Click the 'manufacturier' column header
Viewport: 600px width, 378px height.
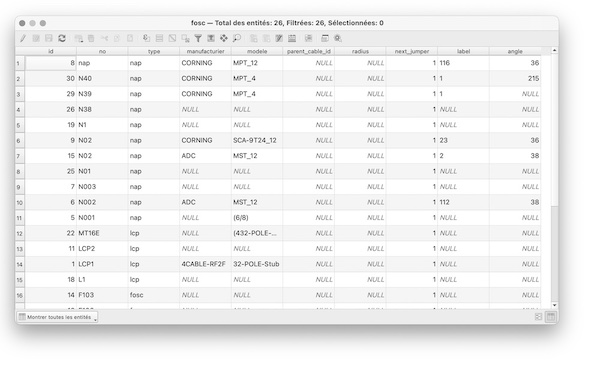[x=205, y=51]
